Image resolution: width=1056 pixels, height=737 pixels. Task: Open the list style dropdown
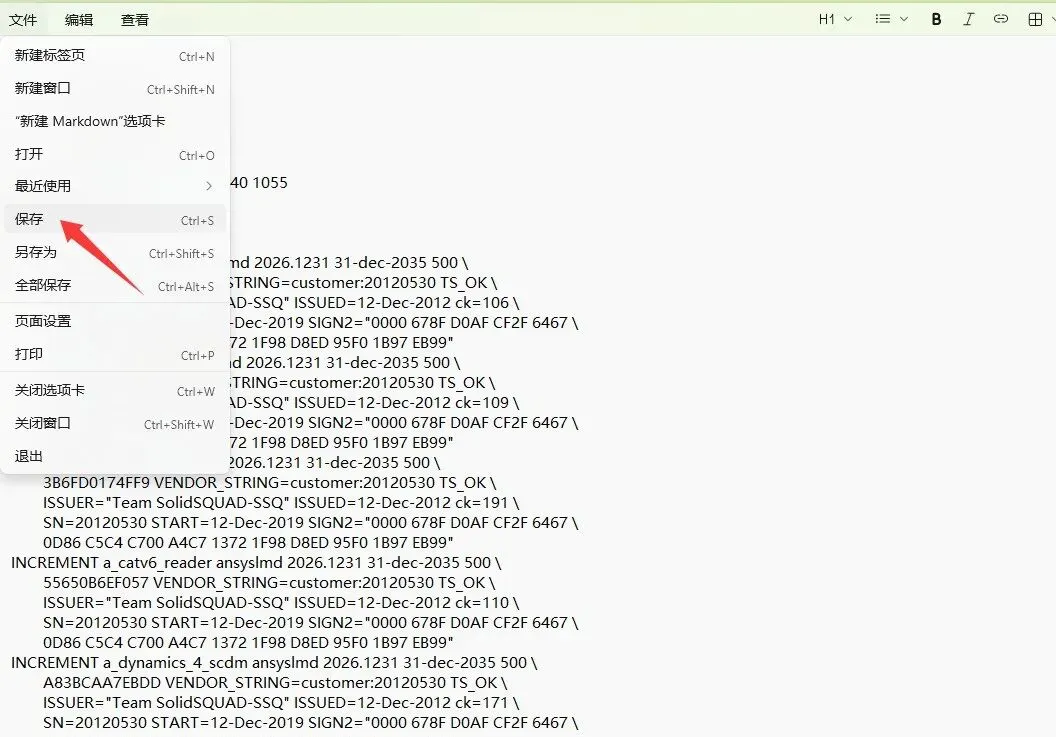click(x=892, y=20)
